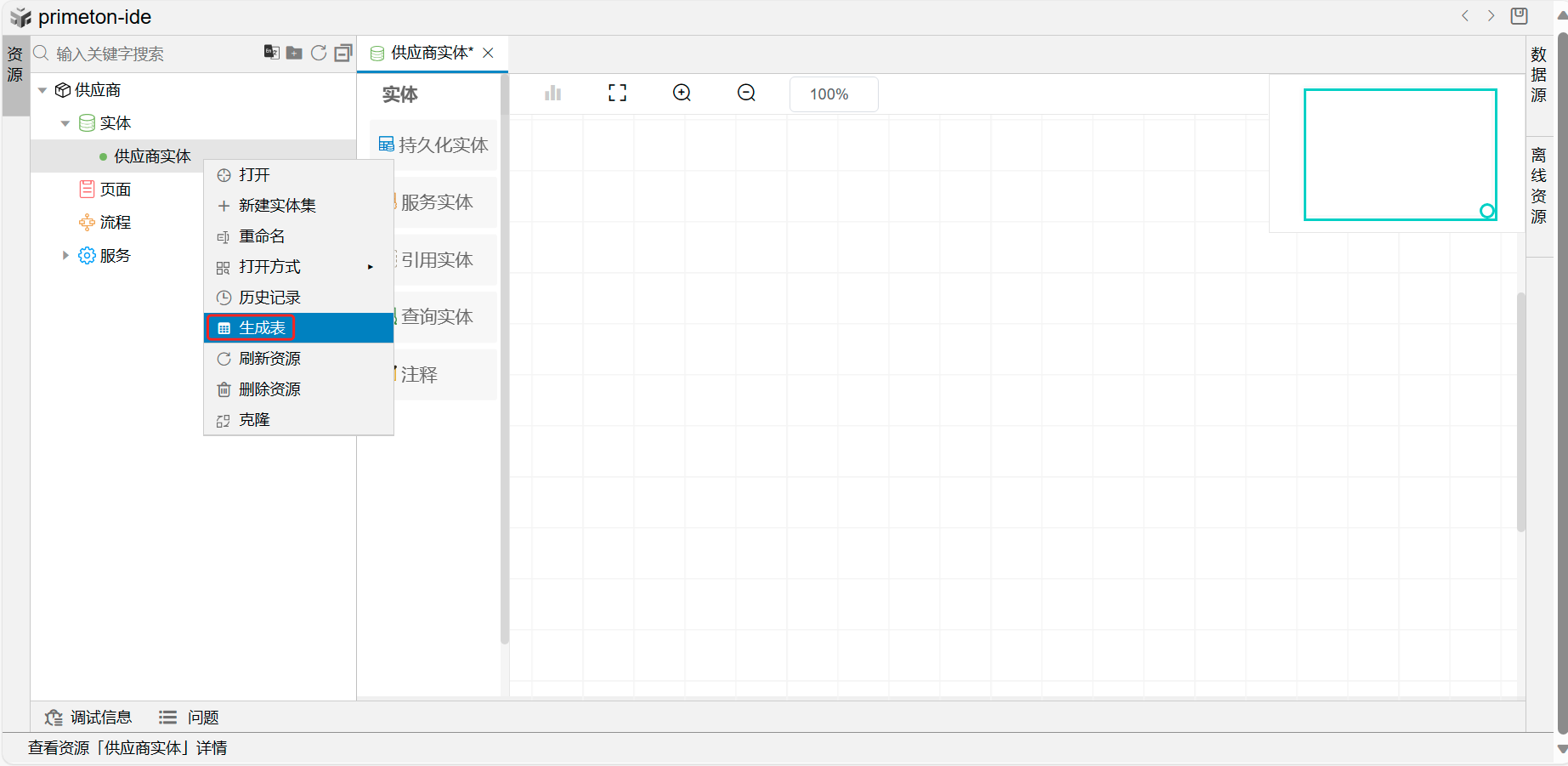Viewport: 1568px width, 766px height.
Task: Choose 重命名 in the context menu
Action: pyautogui.click(x=262, y=236)
